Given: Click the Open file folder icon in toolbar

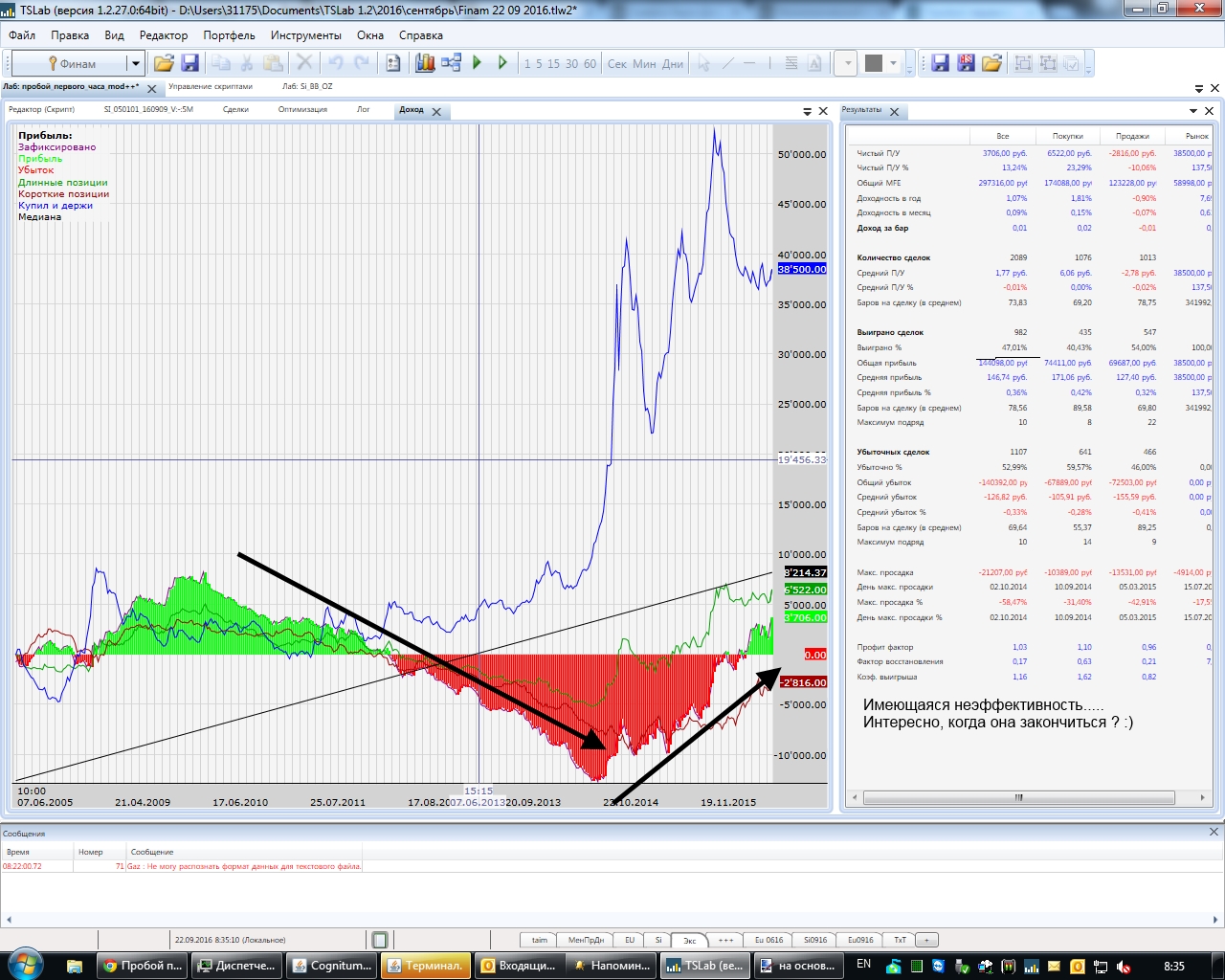Looking at the screenshot, I should pos(164,63).
